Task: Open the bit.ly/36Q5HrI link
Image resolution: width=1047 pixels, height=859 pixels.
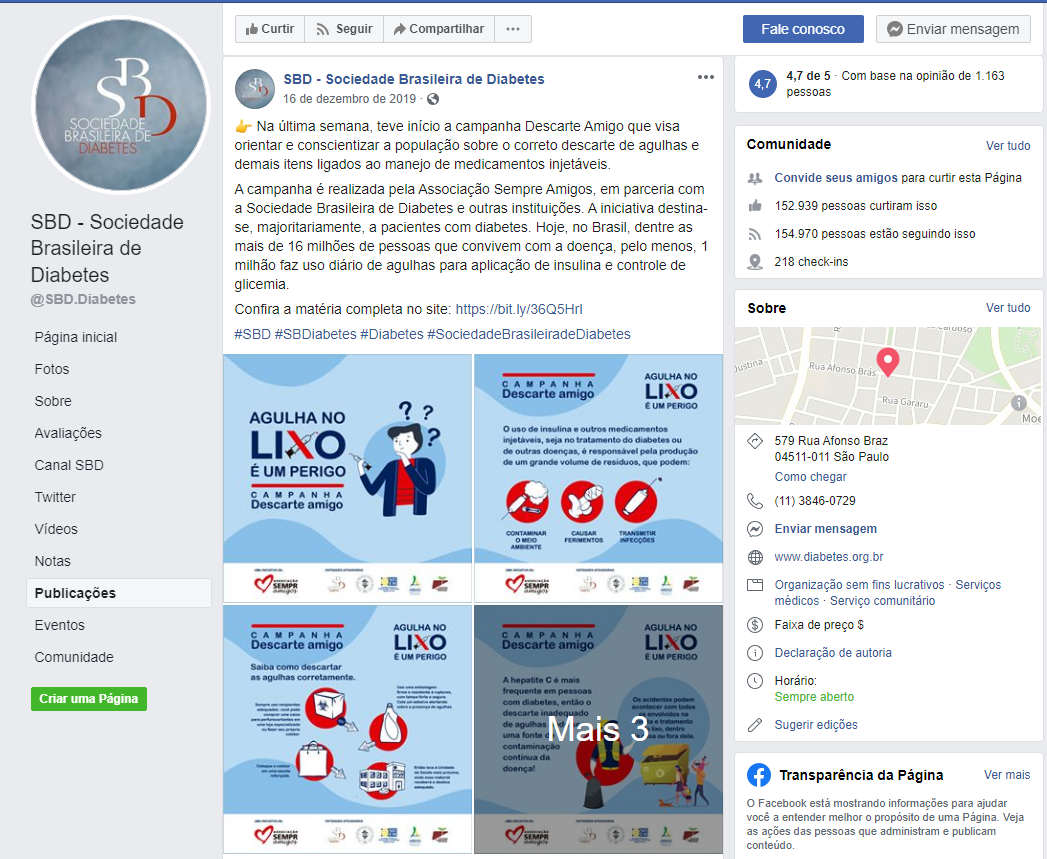Action: pyautogui.click(x=519, y=309)
